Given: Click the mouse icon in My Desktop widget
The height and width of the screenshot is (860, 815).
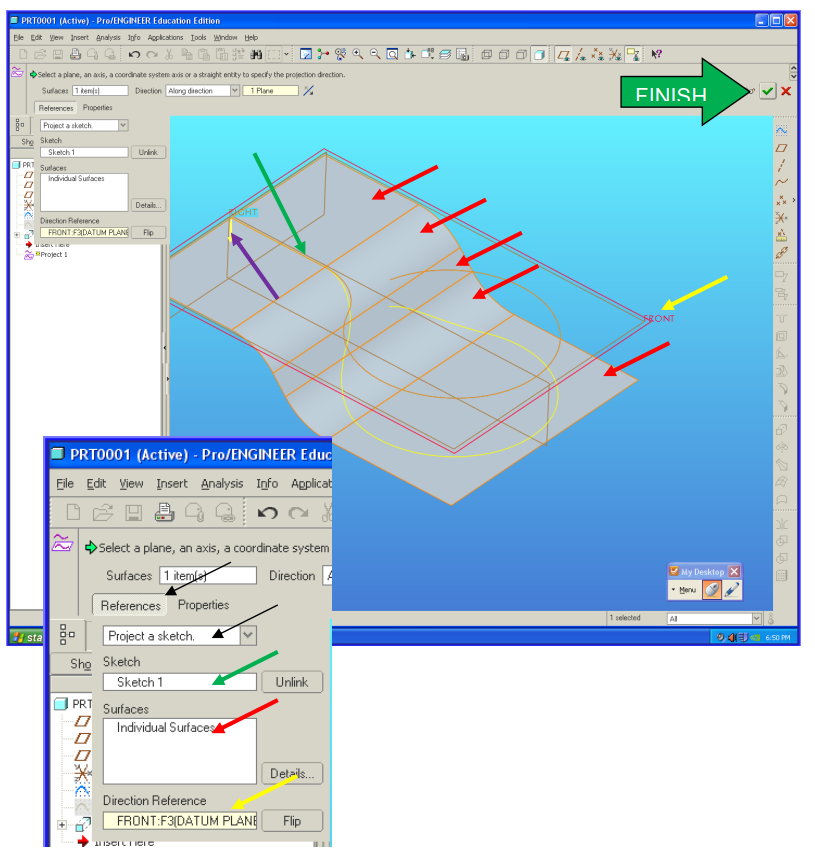Looking at the screenshot, I should click(x=711, y=590).
